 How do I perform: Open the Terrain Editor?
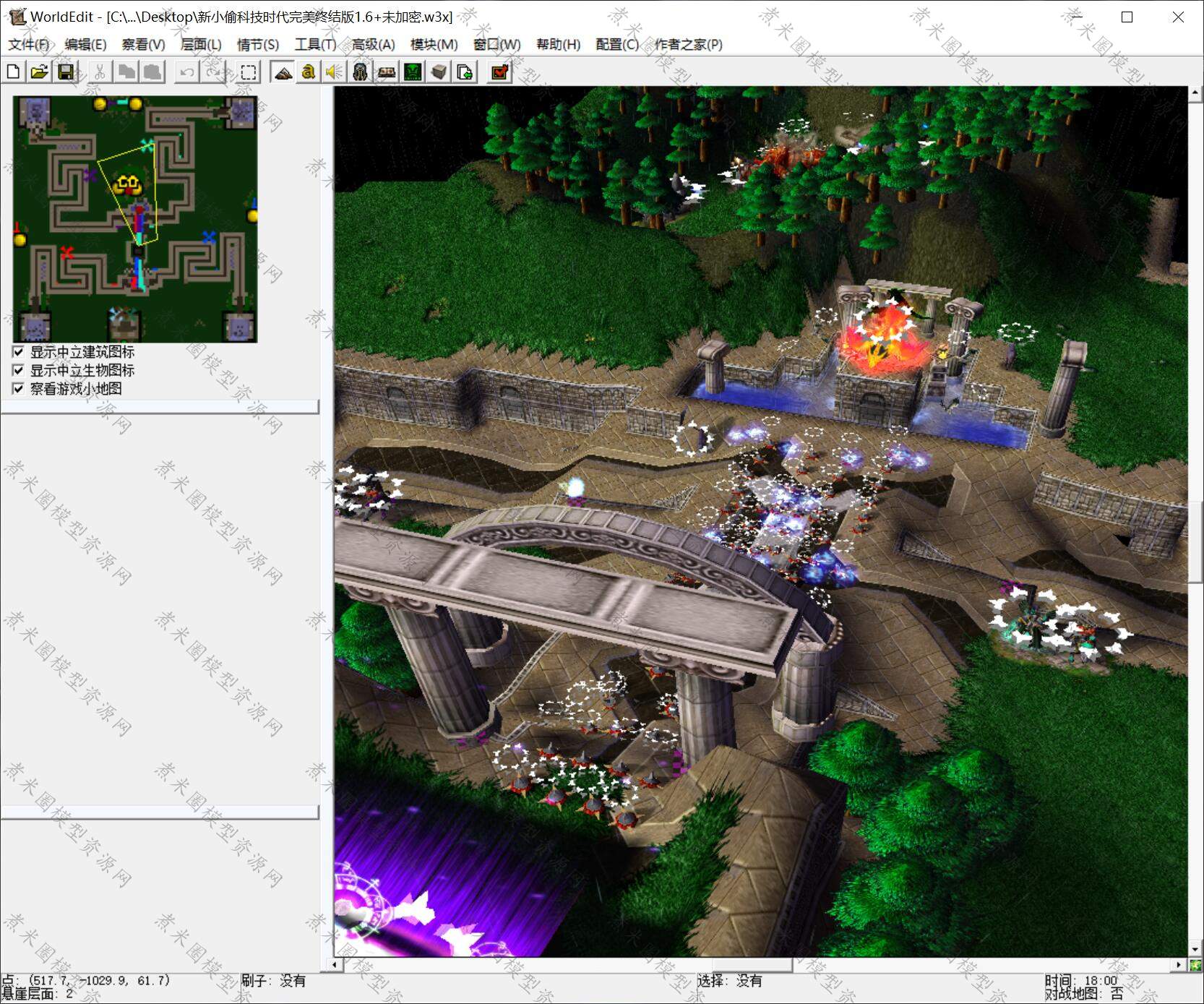pyautogui.click(x=283, y=72)
